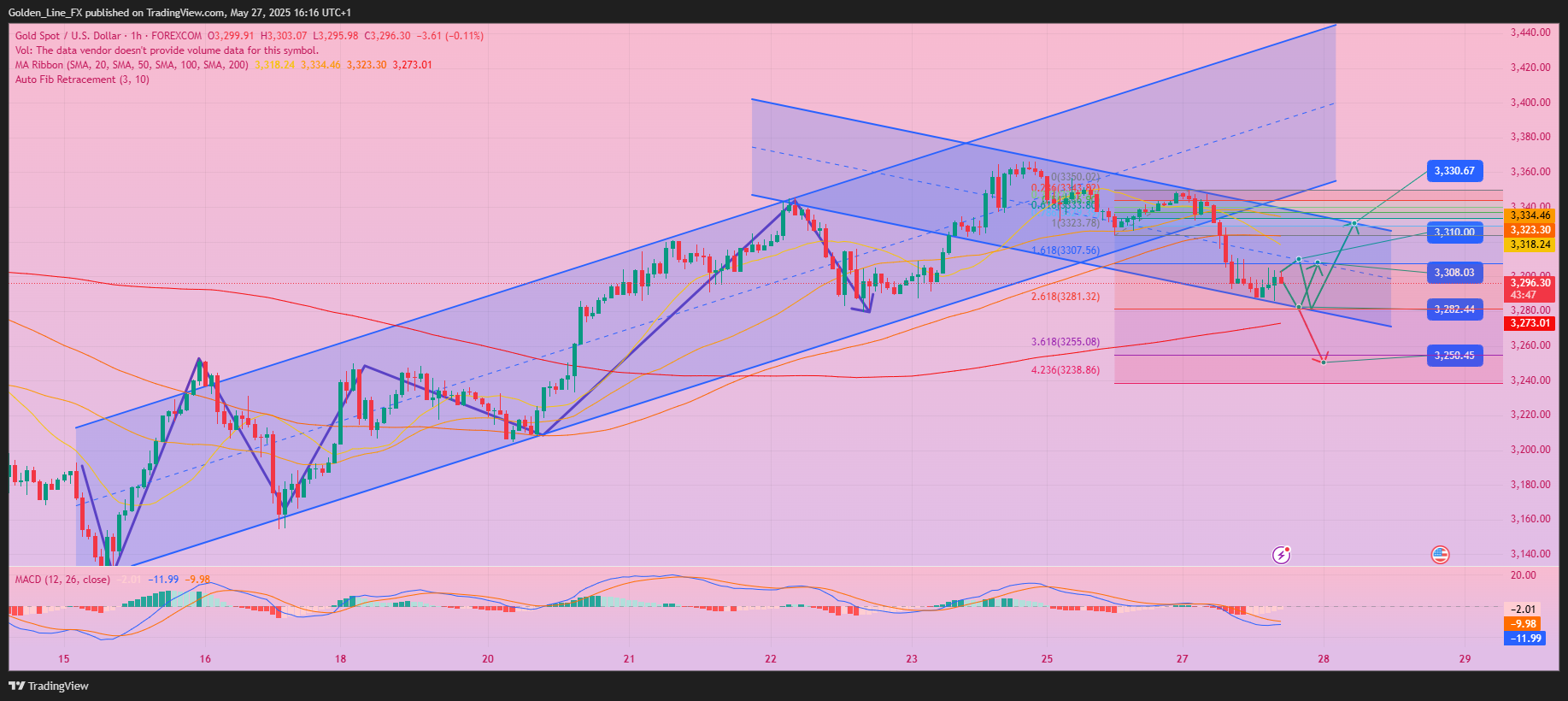Screen dimensions: 1568x701
Task: Click the 3,400.00 price axis label
Action: click(x=1530, y=103)
